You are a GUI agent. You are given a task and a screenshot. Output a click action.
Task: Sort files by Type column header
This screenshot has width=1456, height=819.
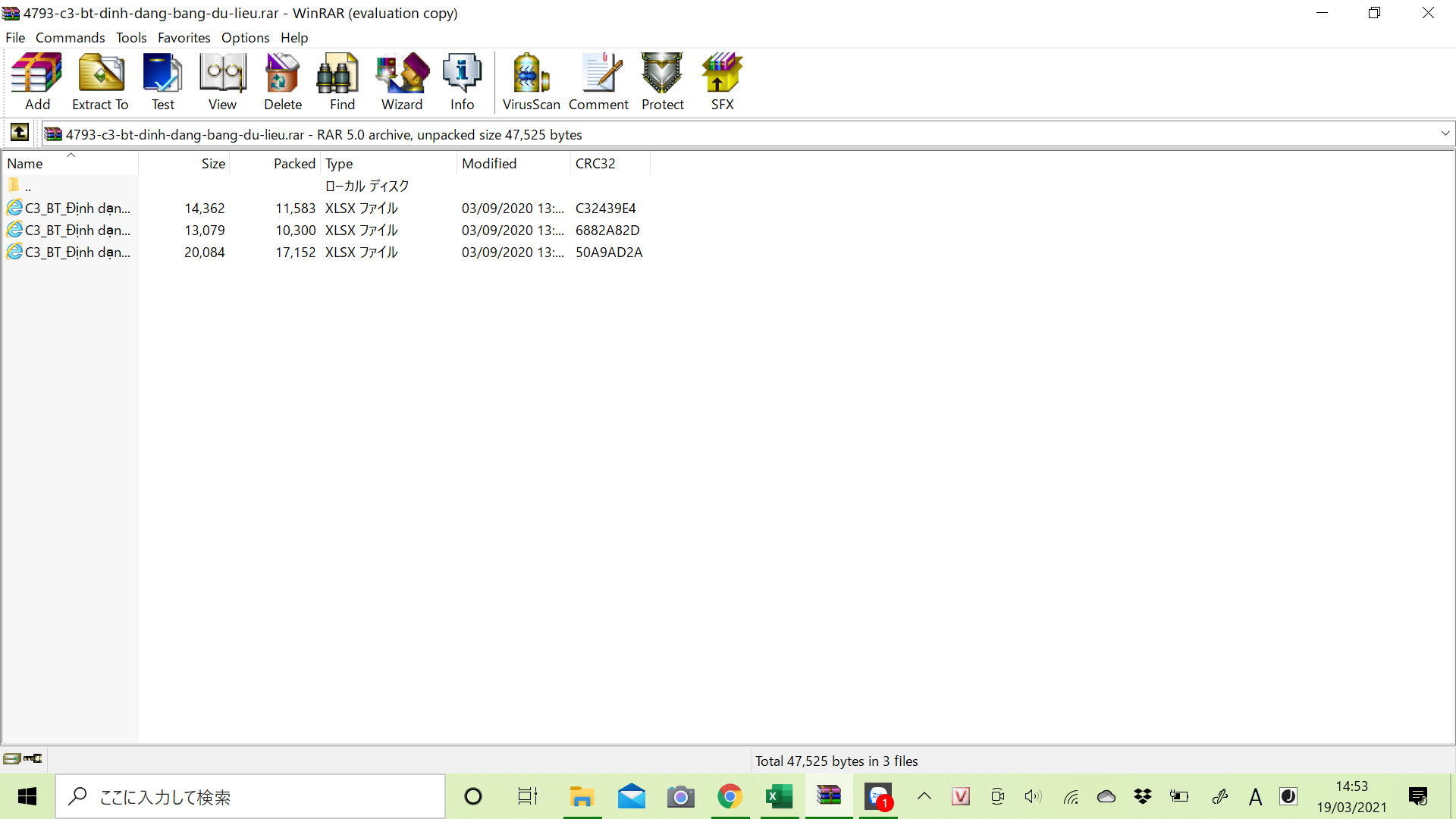point(389,163)
